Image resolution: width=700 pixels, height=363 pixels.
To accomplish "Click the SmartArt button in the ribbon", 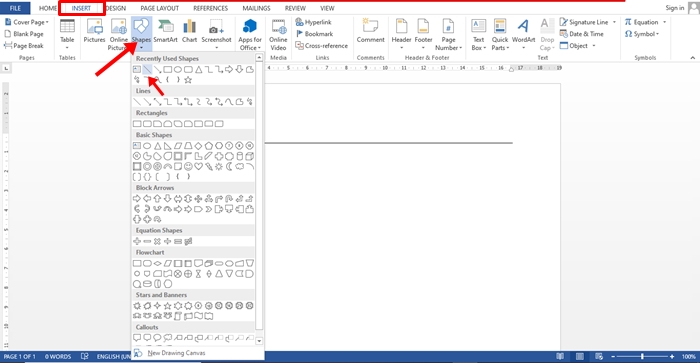I will (165, 31).
